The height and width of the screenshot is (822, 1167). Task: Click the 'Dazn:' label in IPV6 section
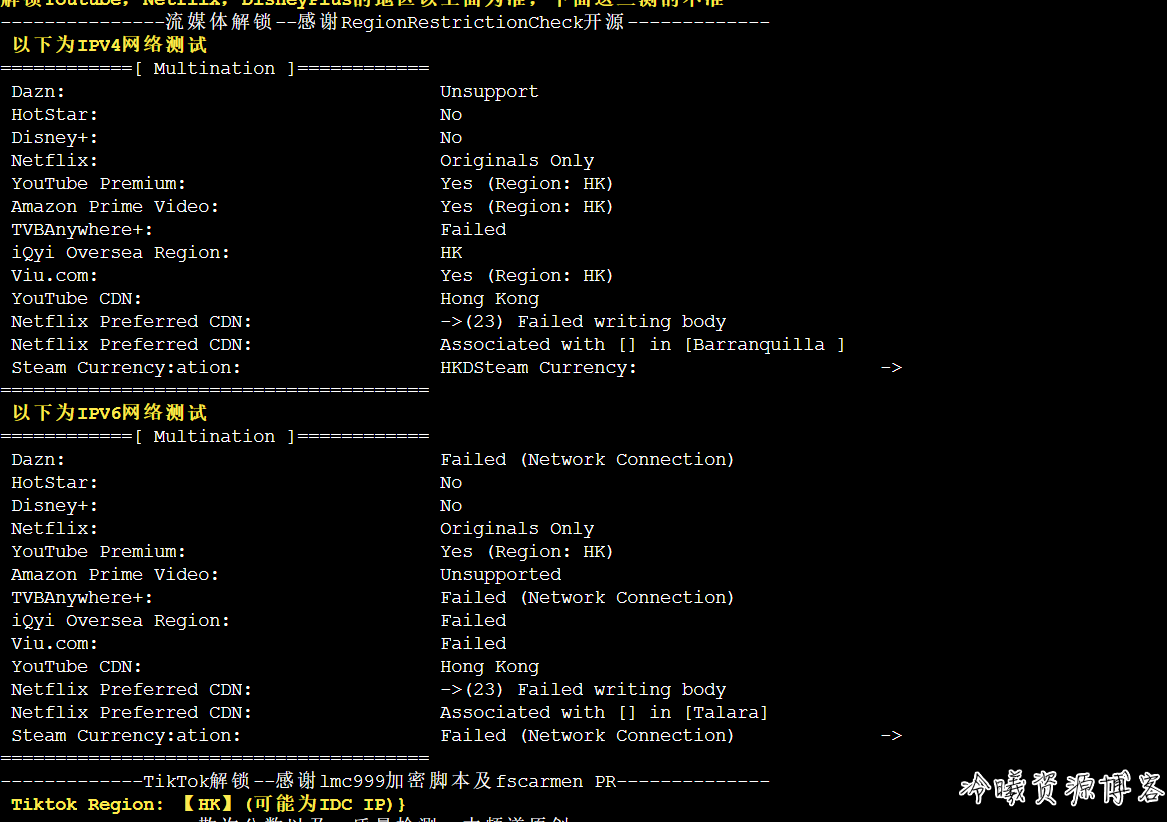click(38, 460)
